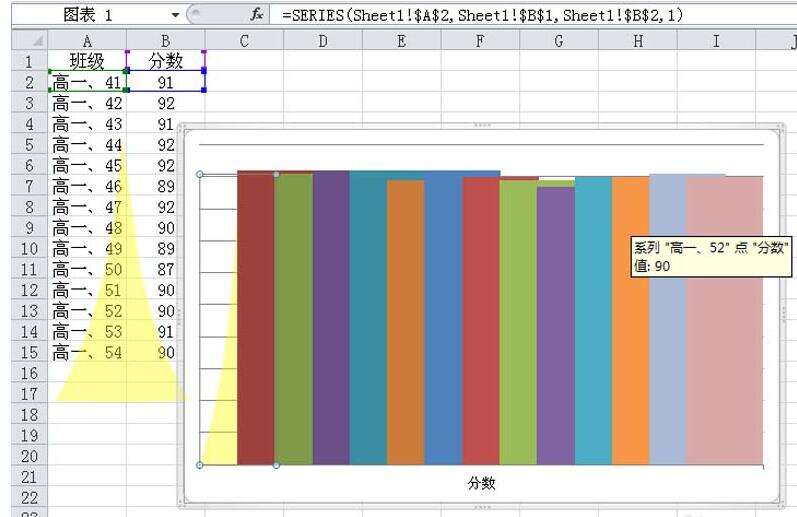Image resolution: width=797 pixels, height=517 pixels.
Task: Click cell B1 containing 分数
Action: pos(166,62)
